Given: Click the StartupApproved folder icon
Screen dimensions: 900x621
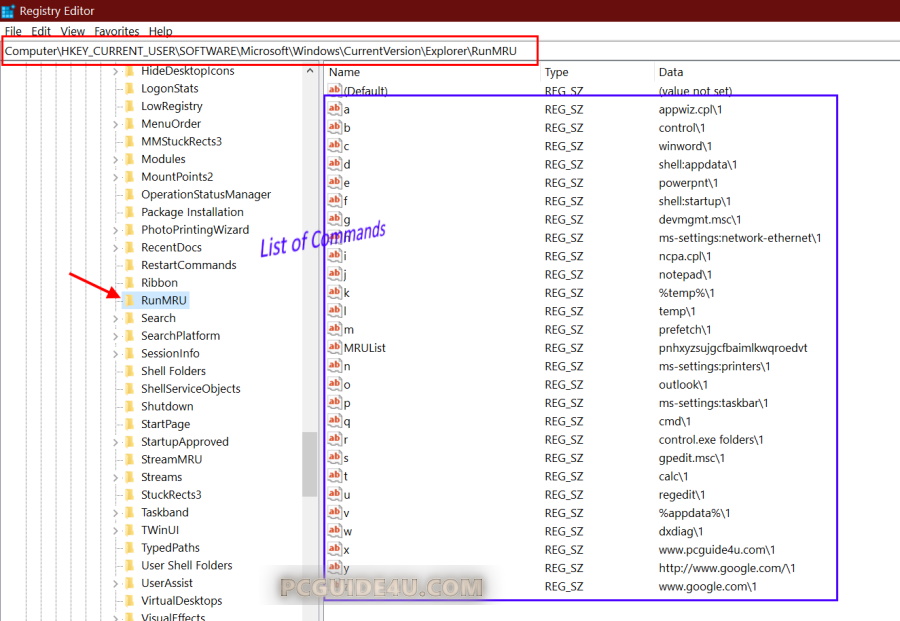Looking at the screenshot, I should click(129, 442).
